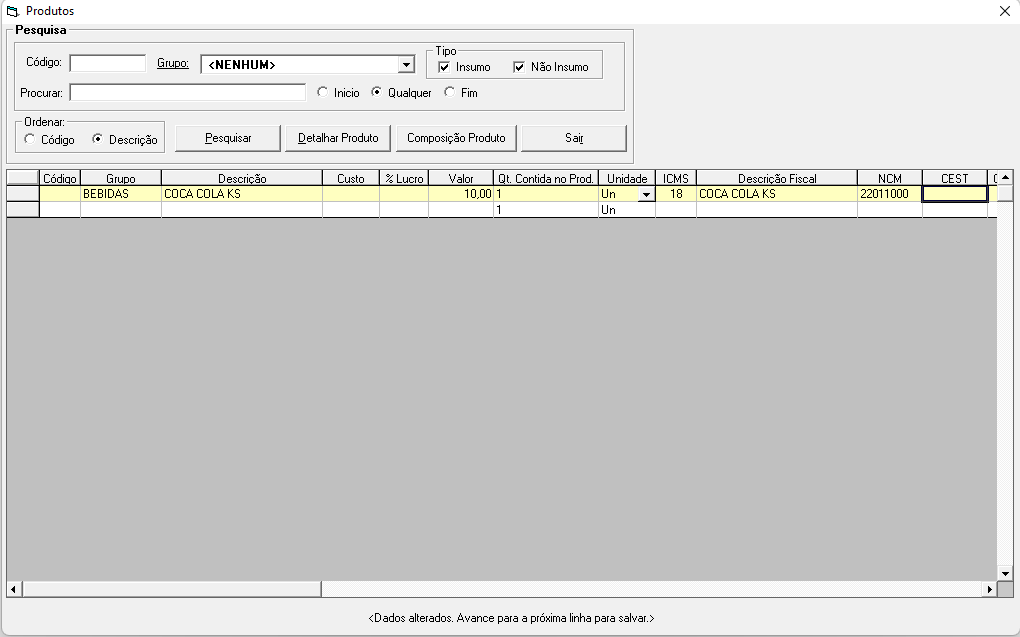Click the Produtos window title icon

pos(12,11)
